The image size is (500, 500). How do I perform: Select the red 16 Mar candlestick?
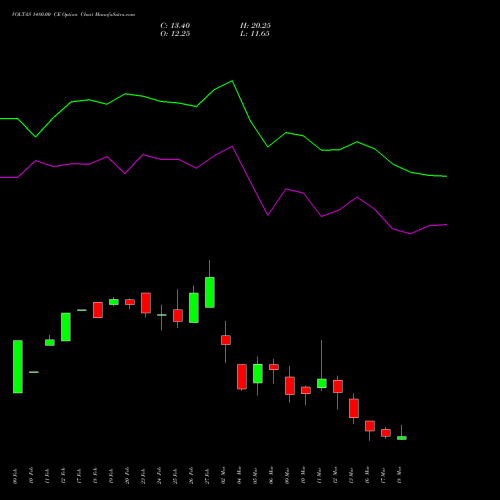(x=370, y=426)
